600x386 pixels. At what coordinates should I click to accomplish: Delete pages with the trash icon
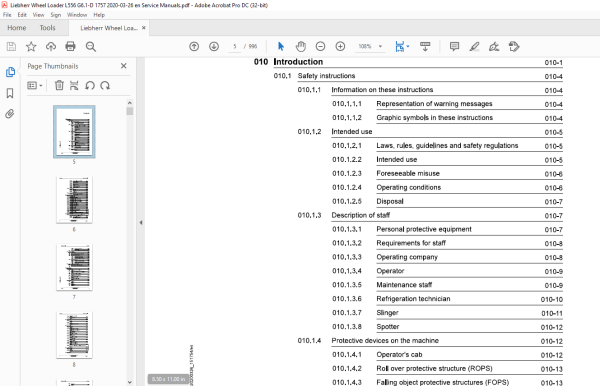click(59, 85)
